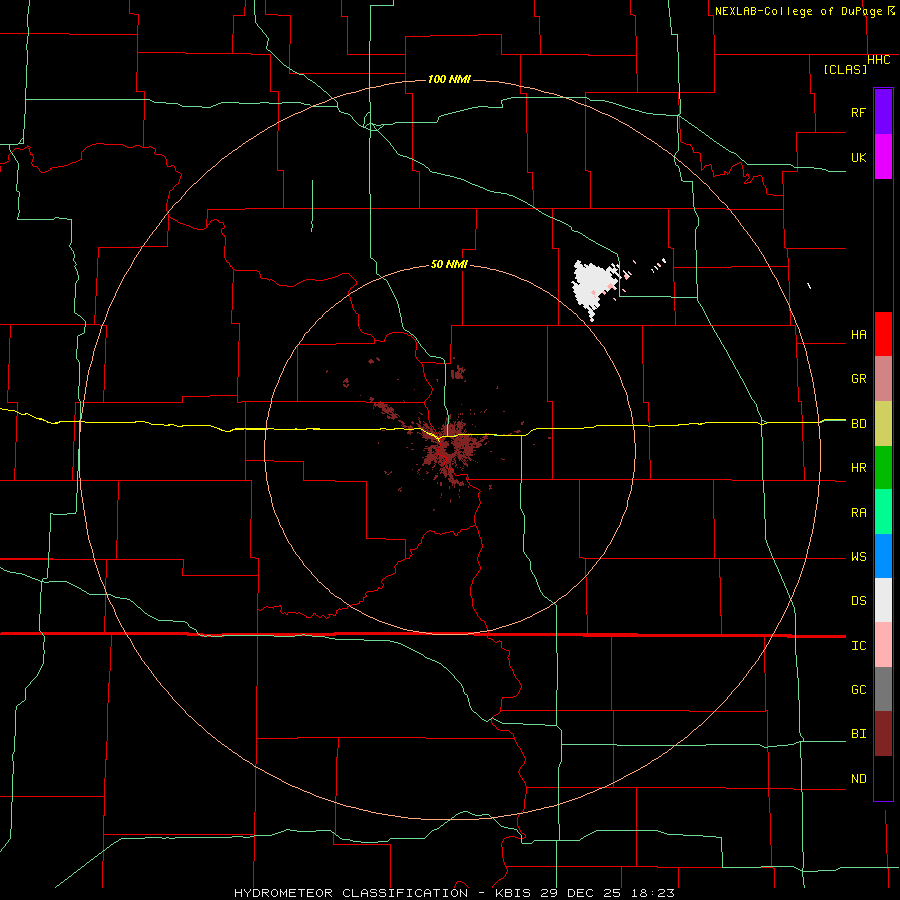Screen dimensions: 900x900
Task: Click the 'KBIS' radar site identifier
Action: [x=511, y=893]
